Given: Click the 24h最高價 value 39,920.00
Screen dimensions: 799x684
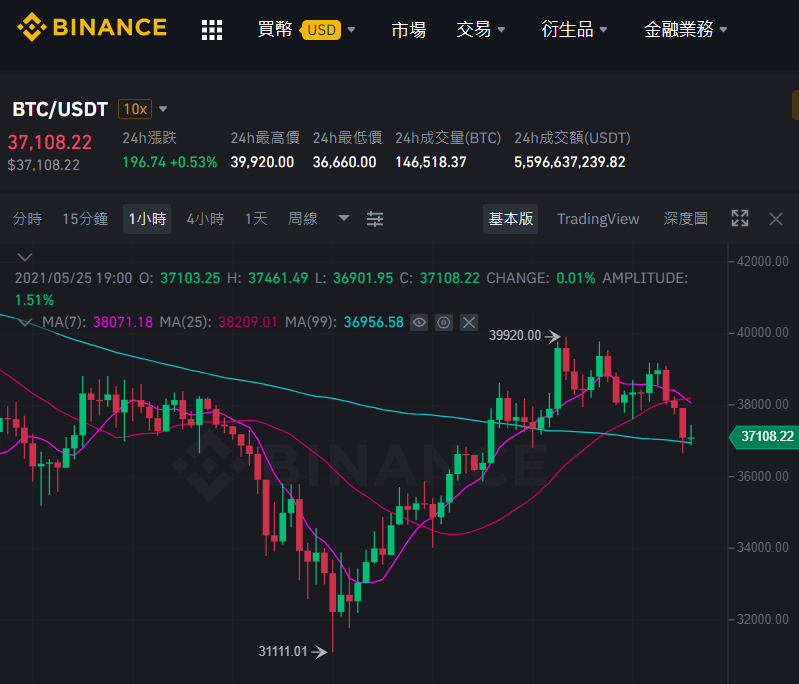Looking at the screenshot, I should click(262, 162).
